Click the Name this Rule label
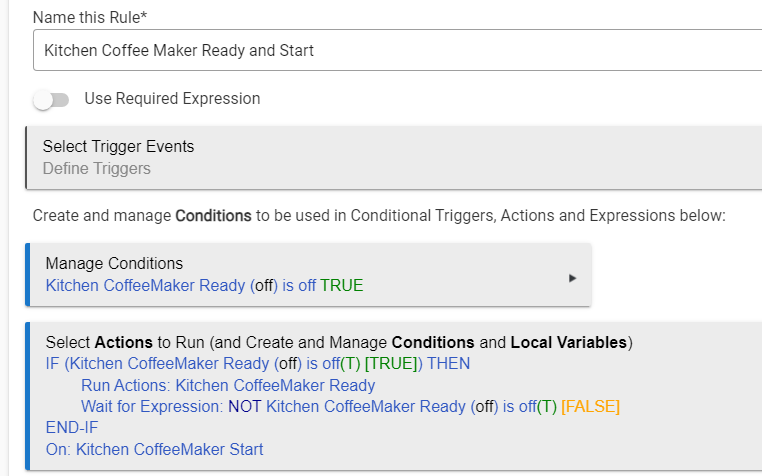Image resolution: width=762 pixels, height=476 pixels. coord(90,18)
